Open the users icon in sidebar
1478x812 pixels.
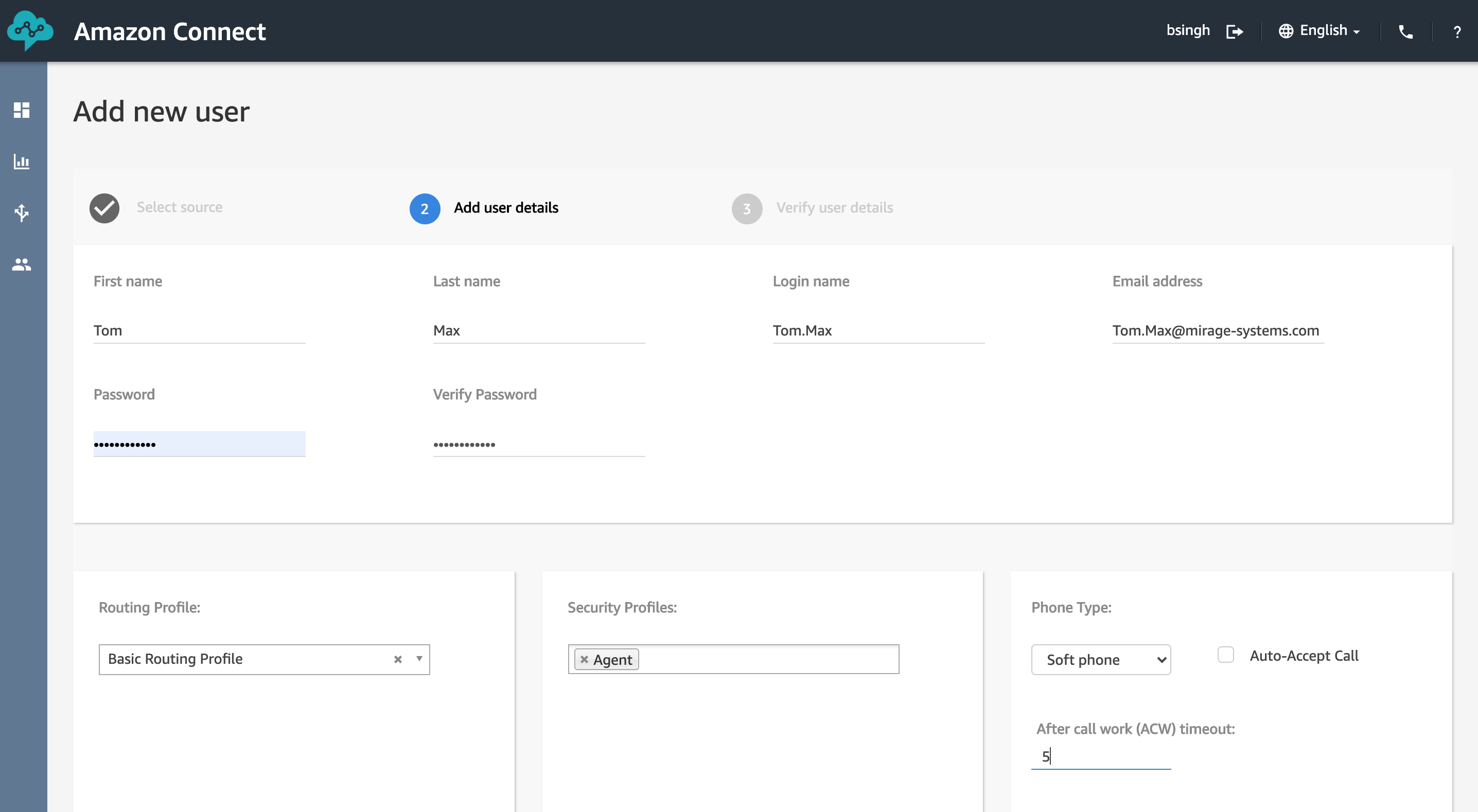[22, 264]
